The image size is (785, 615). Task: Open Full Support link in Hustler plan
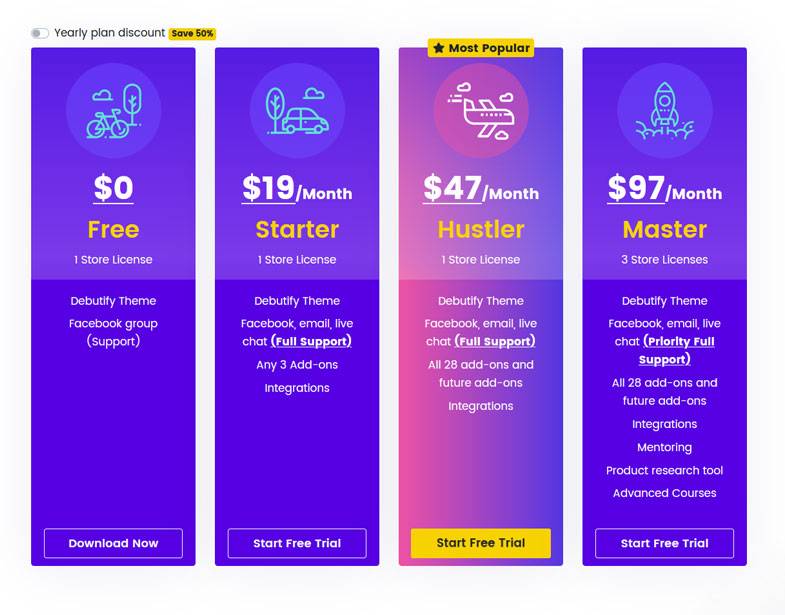[x=495, y=342]
